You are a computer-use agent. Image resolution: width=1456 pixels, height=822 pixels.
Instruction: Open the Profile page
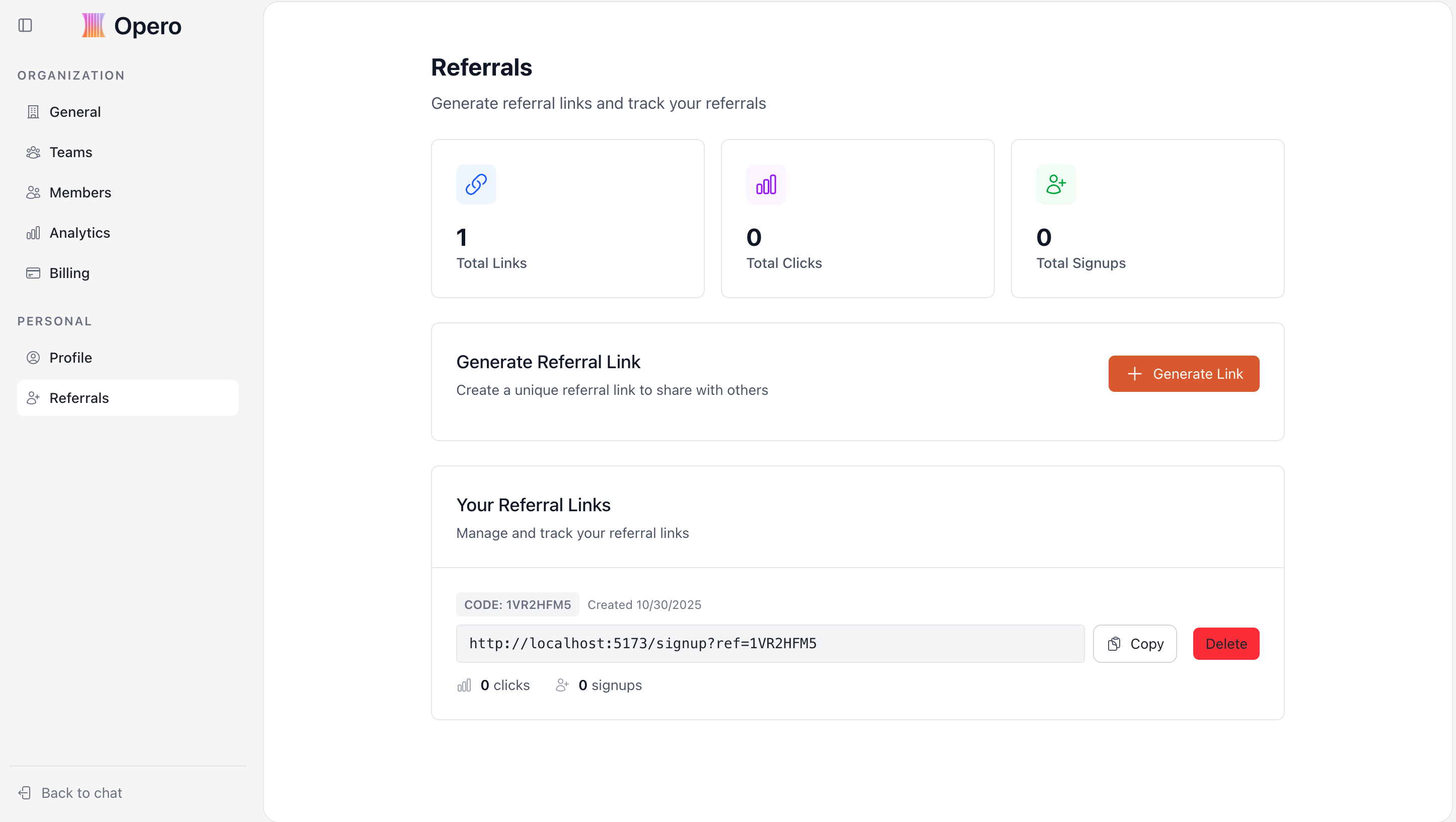point(70,358)
